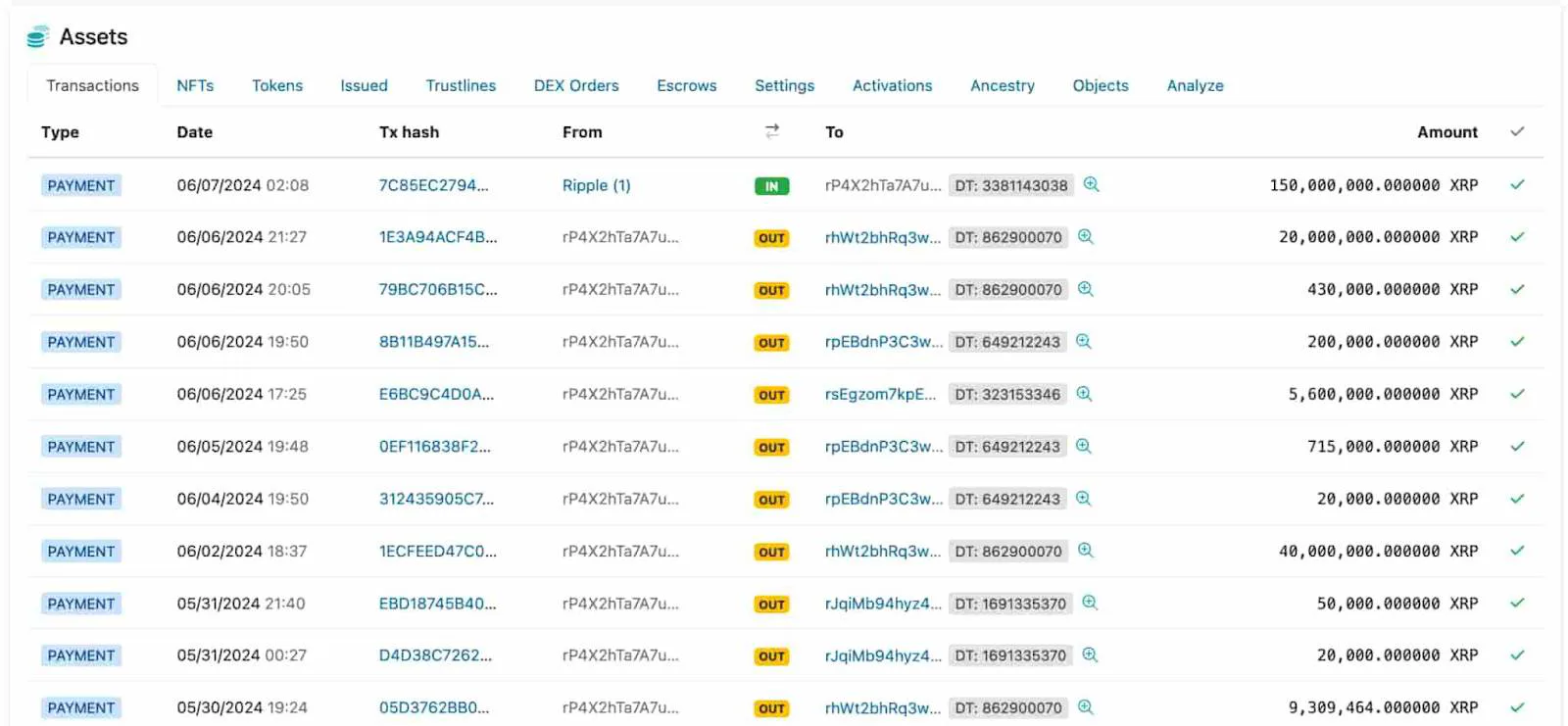Click magnifier icon in the 05D3762BB0 row
This screenshot has width=1568, height=726.
click(x=1085, y=707)
